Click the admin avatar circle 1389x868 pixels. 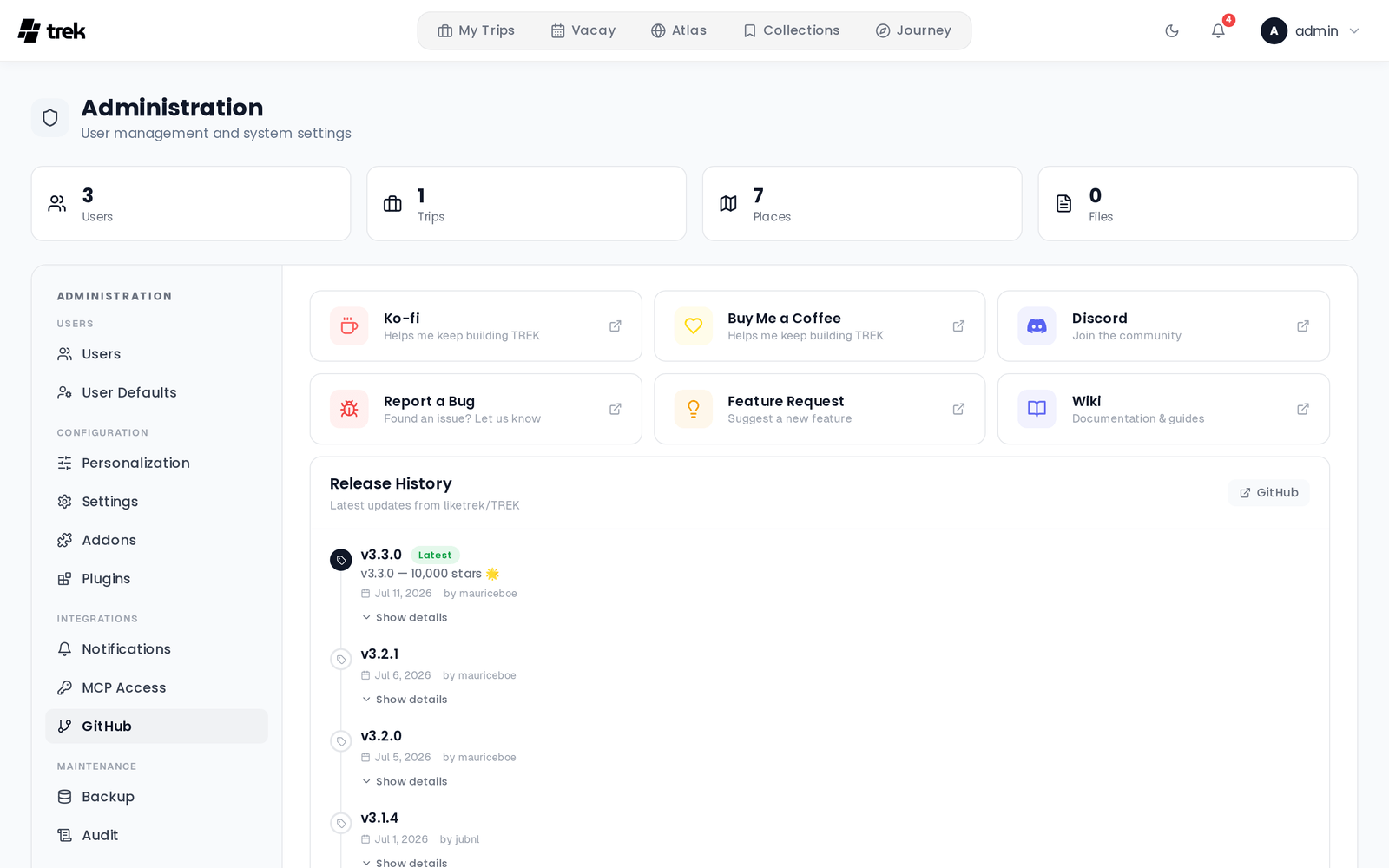tap(1274, 31)
